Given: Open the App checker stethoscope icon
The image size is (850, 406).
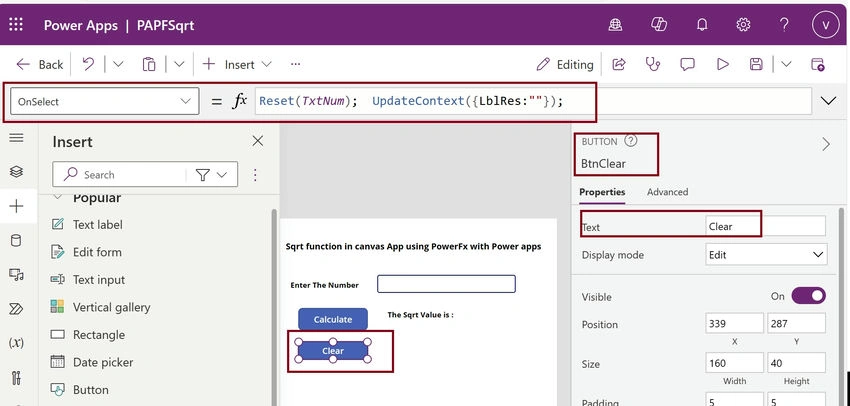Looking at the screenshot, I should click(x=653, y=64).
